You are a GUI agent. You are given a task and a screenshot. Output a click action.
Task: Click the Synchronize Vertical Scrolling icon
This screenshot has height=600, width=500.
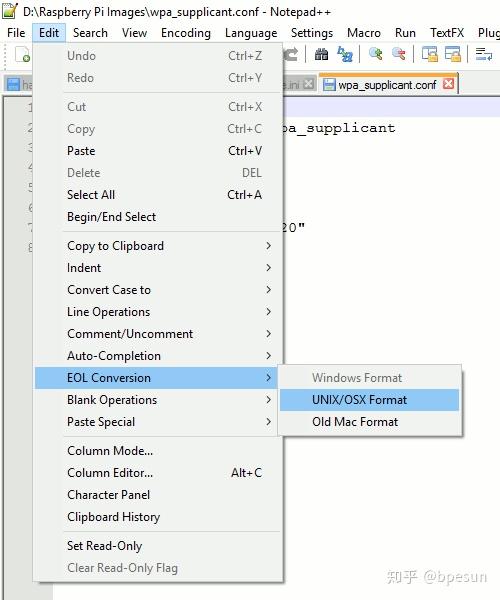(430, 54)
